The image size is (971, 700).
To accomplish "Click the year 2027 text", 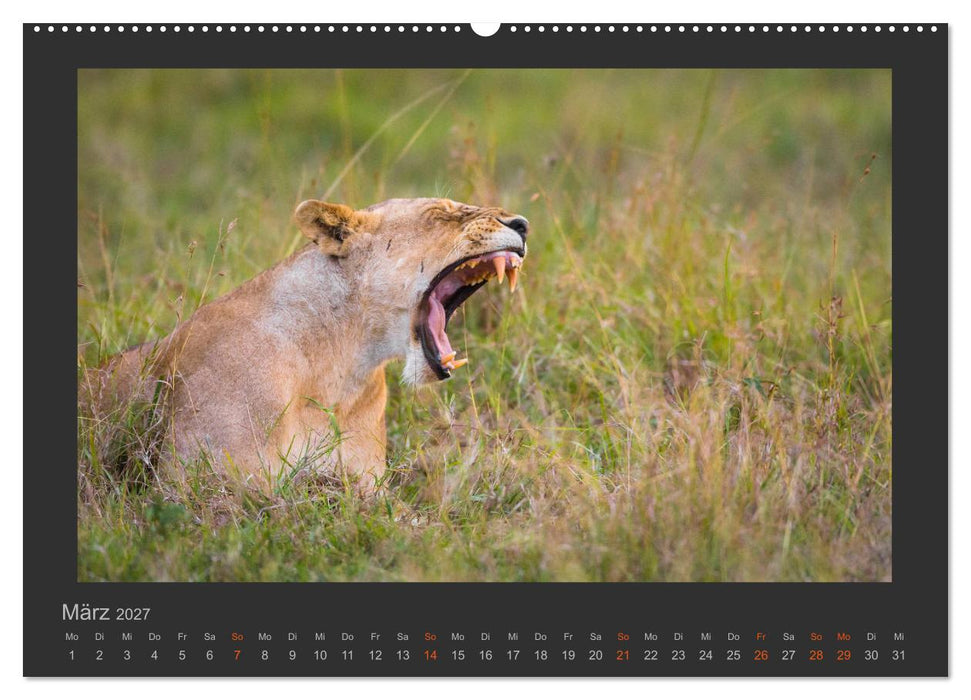I will [133, 614].
